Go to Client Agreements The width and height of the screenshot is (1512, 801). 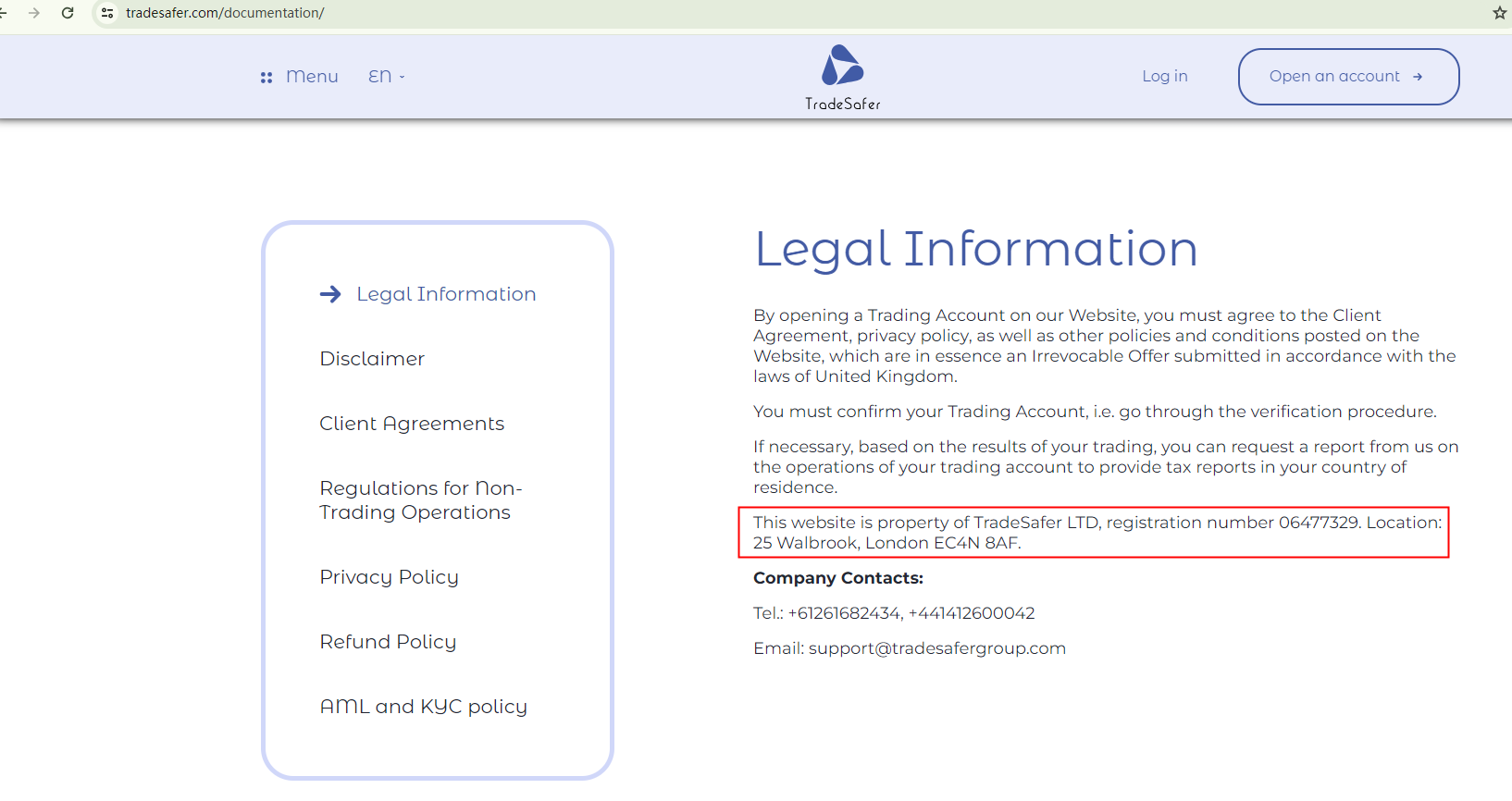[412, 424]
